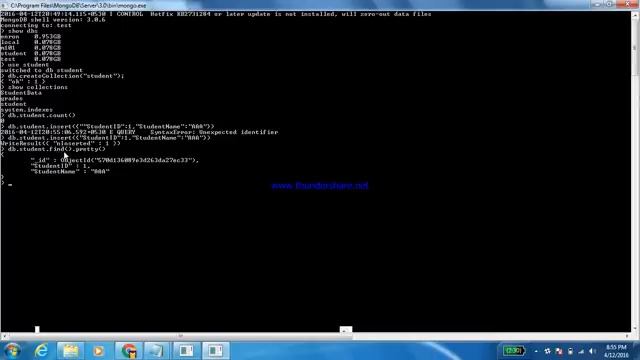
Task: Click the green battery meter indicator
Action: click(513, 351)
